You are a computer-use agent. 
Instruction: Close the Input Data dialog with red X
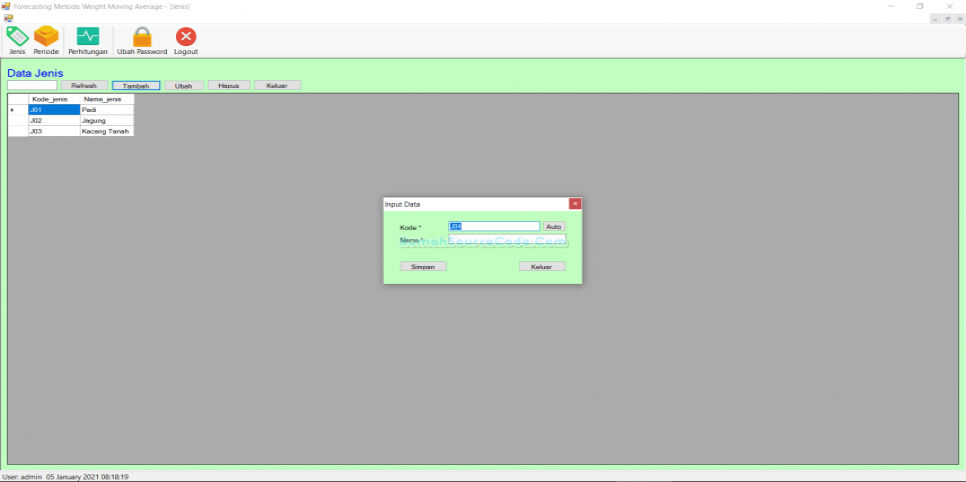tap(575, 204)
